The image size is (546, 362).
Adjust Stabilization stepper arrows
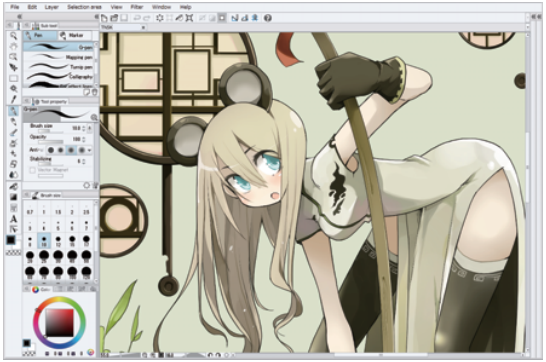point(84,162)
